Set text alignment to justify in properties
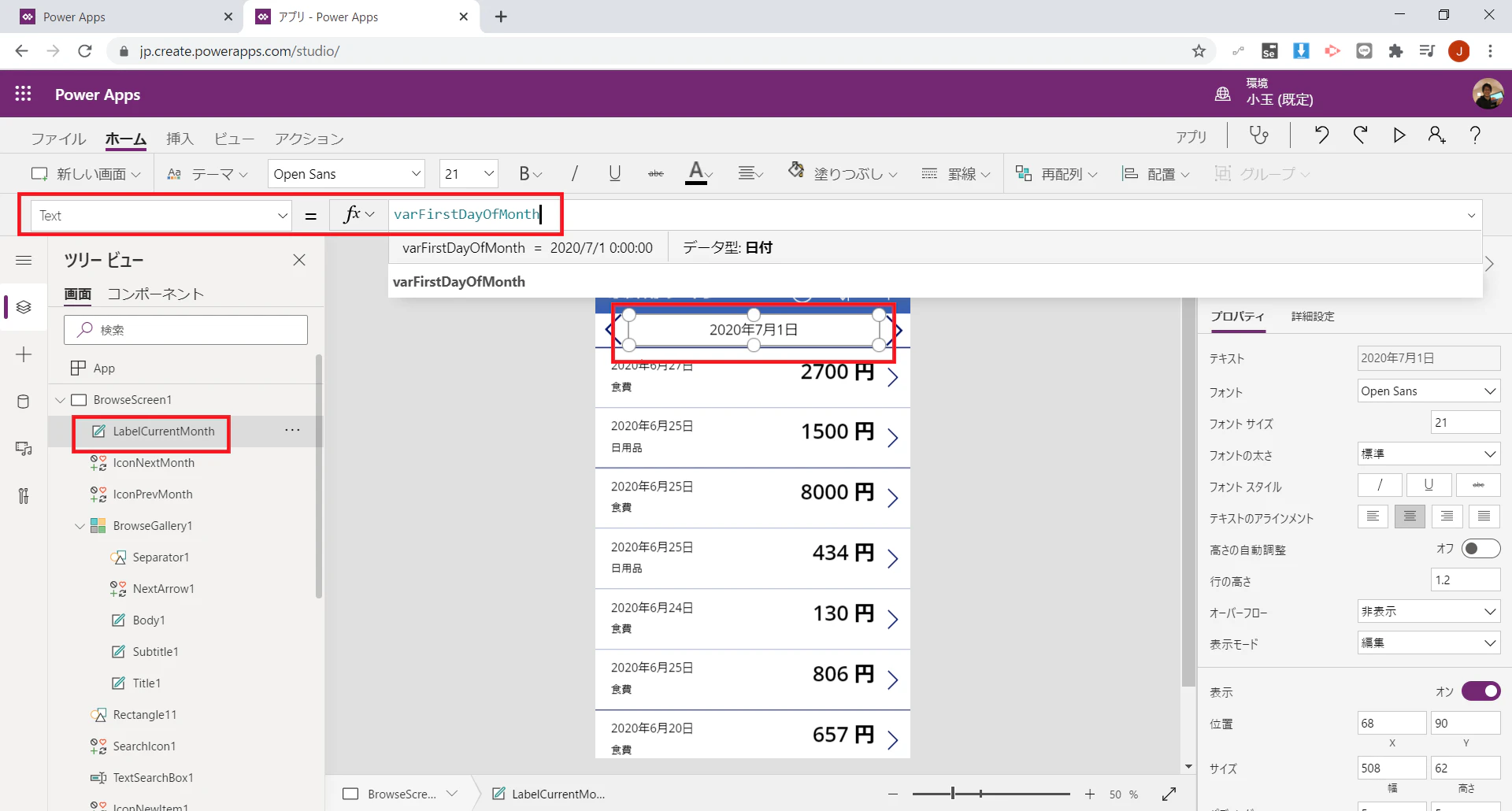1512x811 pixels. pos(1484,517)
